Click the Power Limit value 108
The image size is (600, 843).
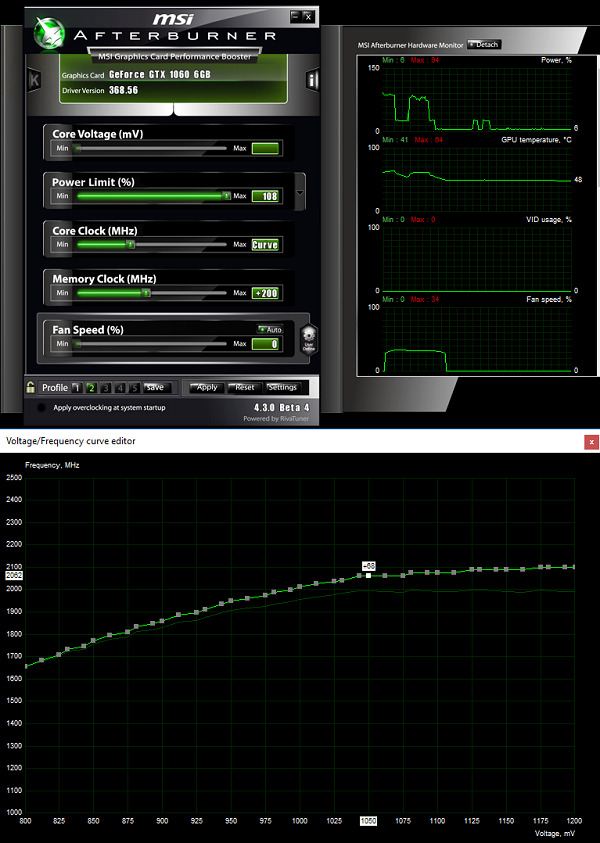[x=265, y=196]
